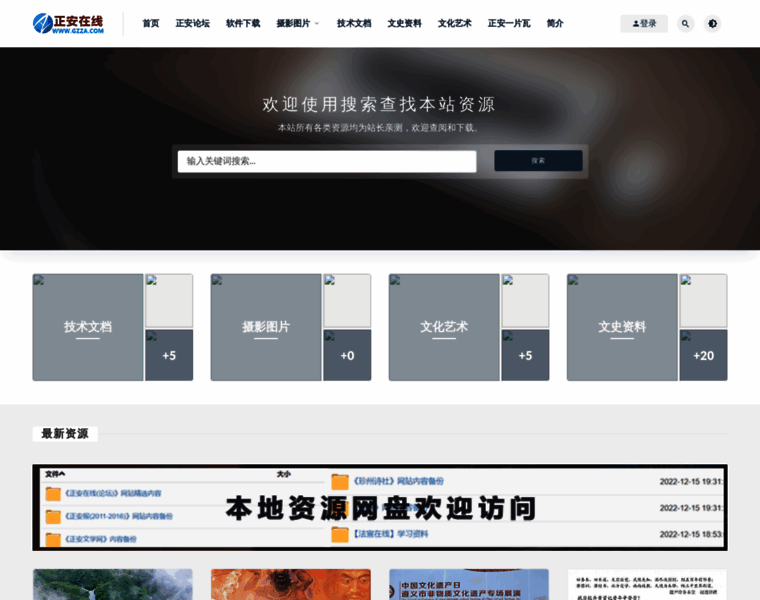The width and height of the screenshot is (760, 600).
Task: Go to 首页 in the navigation bar
Action: pos(151,23)
